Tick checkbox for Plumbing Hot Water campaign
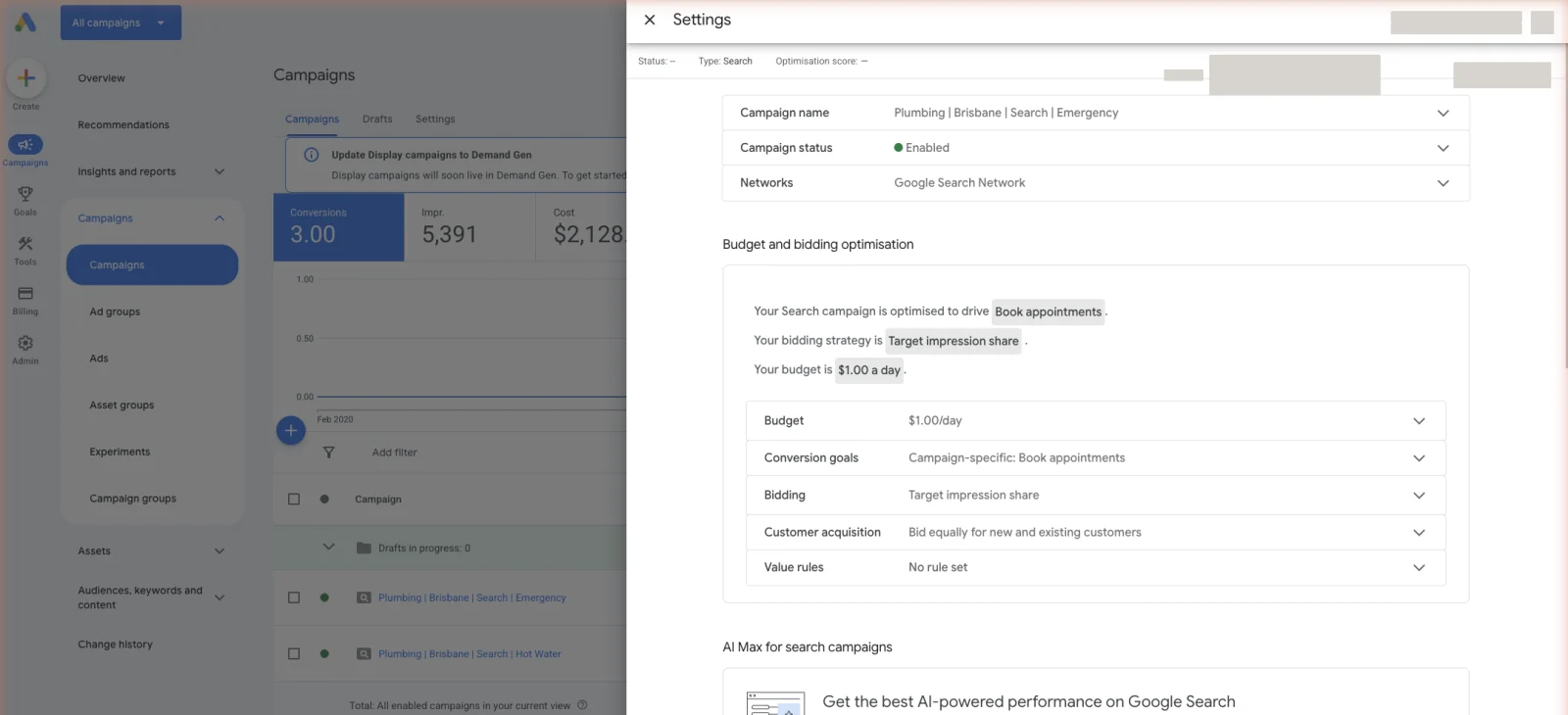 [x=294, y=653]
